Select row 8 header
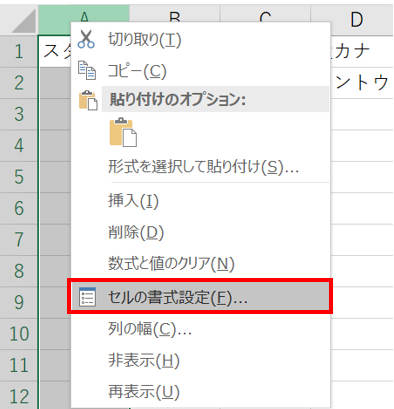The width and height of the screenshot is (394, 409). tap(19, 271)
